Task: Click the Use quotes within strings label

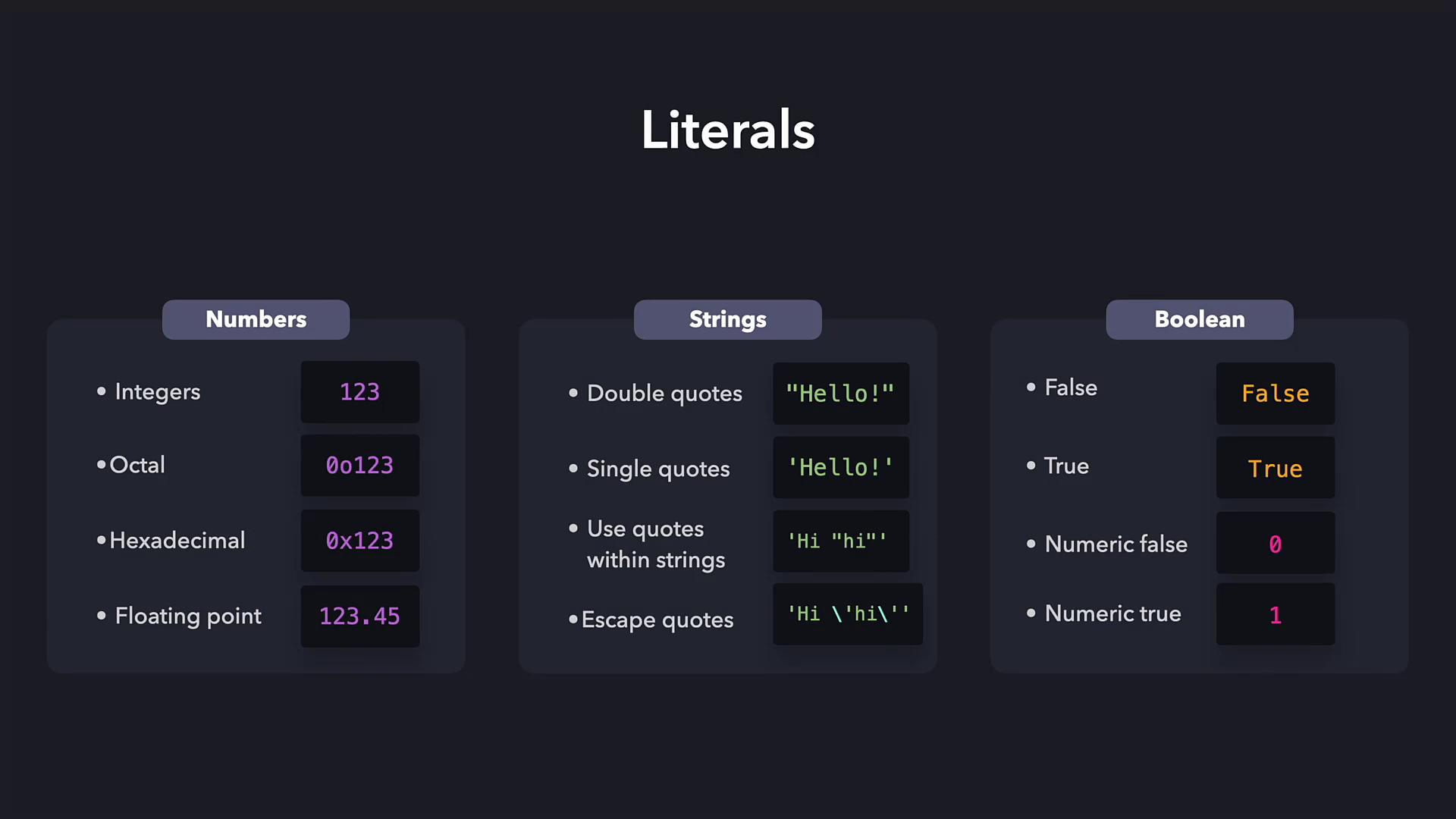Action: [x=655, y=544]
